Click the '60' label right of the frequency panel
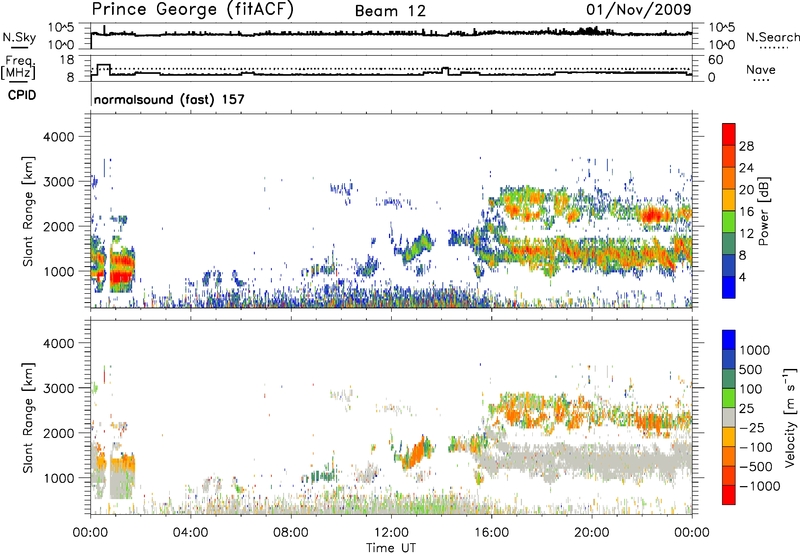This screenshot has height=554, width=800. coord(715,60)
